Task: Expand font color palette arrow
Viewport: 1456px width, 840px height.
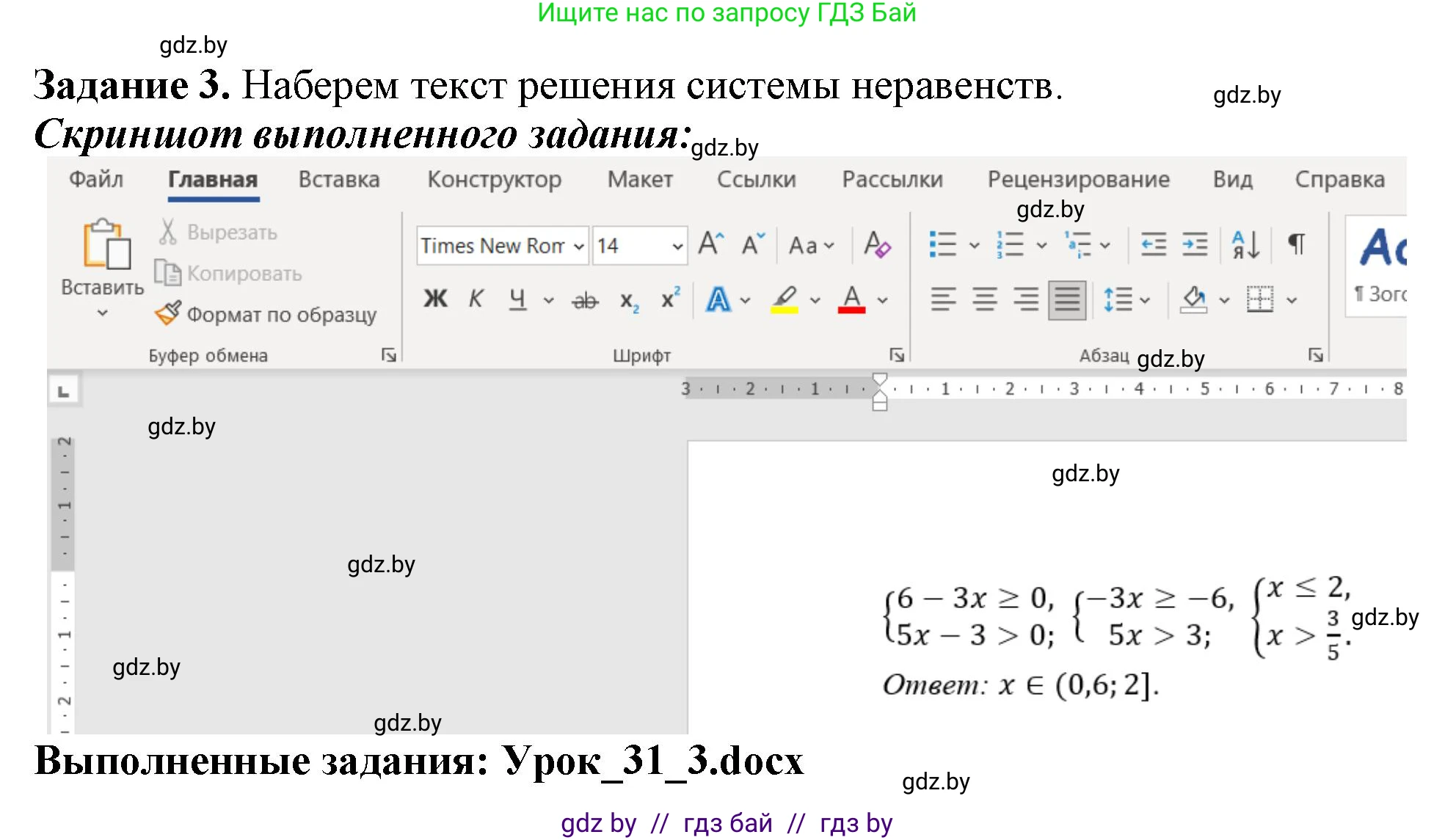Action: coord(883,300)
